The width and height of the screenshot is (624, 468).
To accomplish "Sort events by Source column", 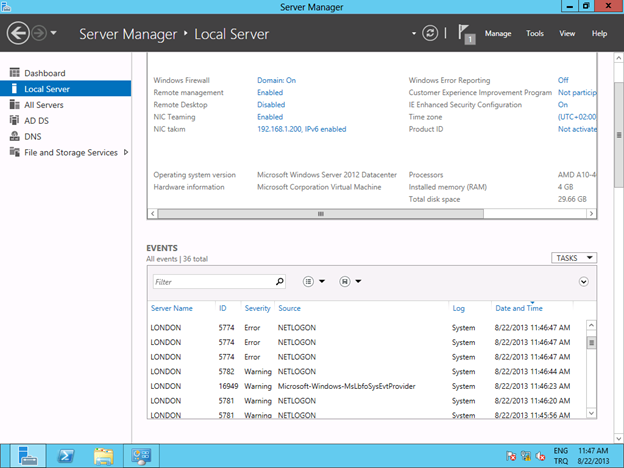I will (x=289, y=308).
